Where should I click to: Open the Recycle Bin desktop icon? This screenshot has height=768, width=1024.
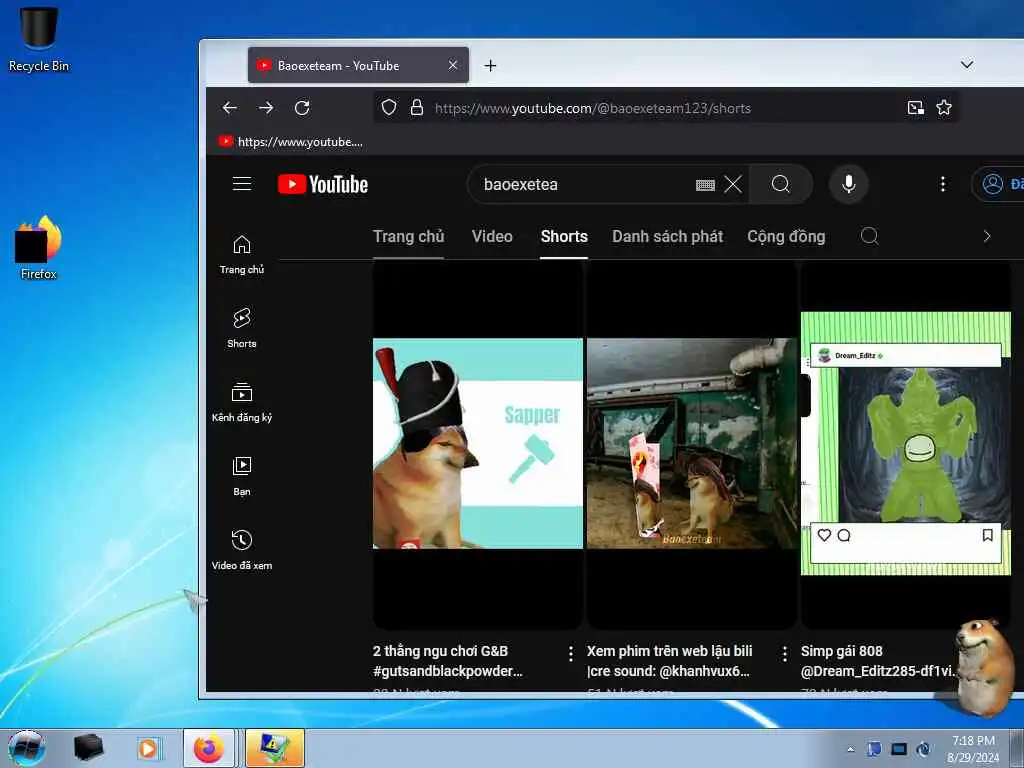[39, 38]
